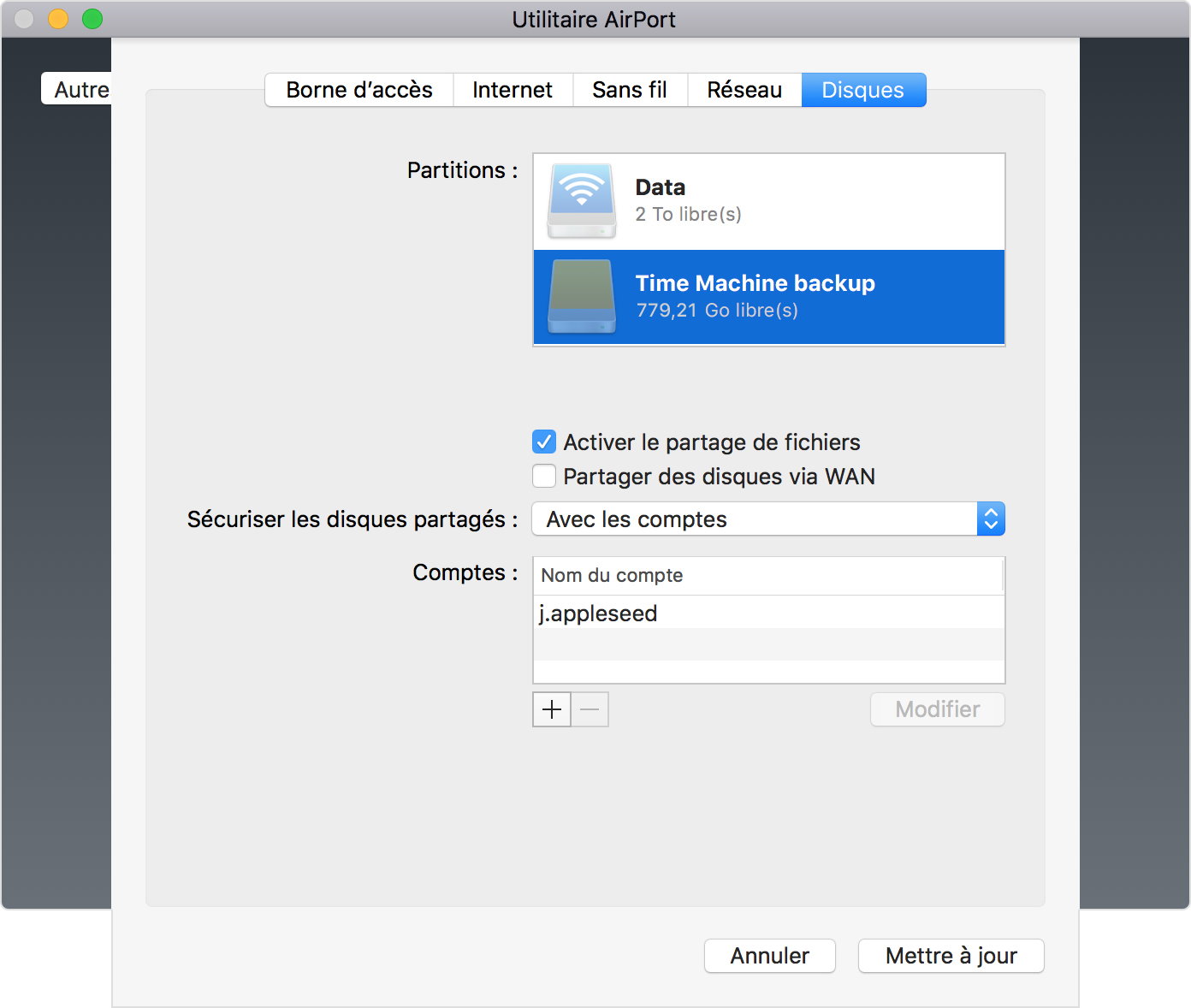1191x1008 pixels.
Task: Add a new account with the plus button
Action: 552,709
